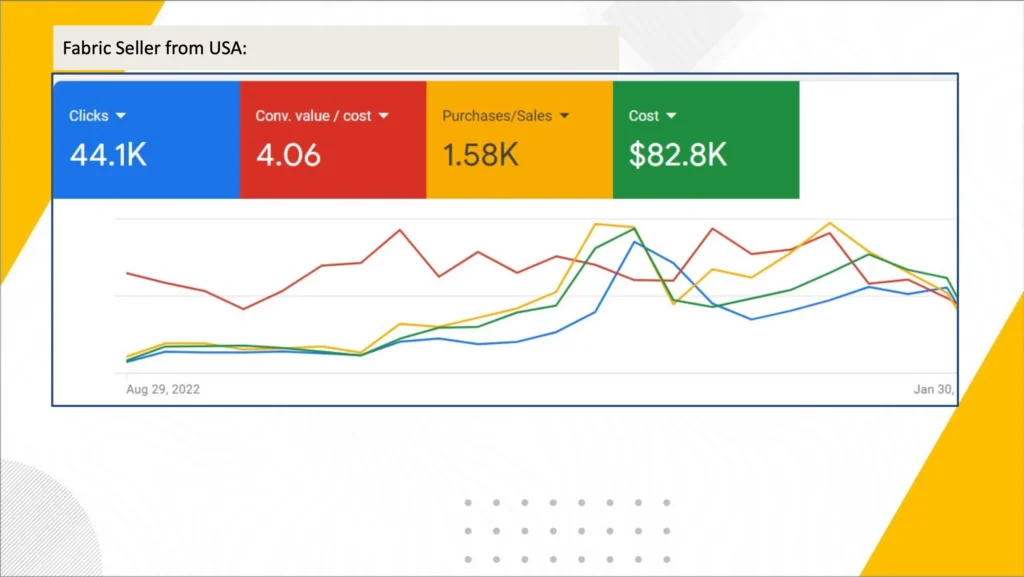This screenshot has height=577, width=1024.
Task: Click the red line's lowest dip point
Action: 243,309
